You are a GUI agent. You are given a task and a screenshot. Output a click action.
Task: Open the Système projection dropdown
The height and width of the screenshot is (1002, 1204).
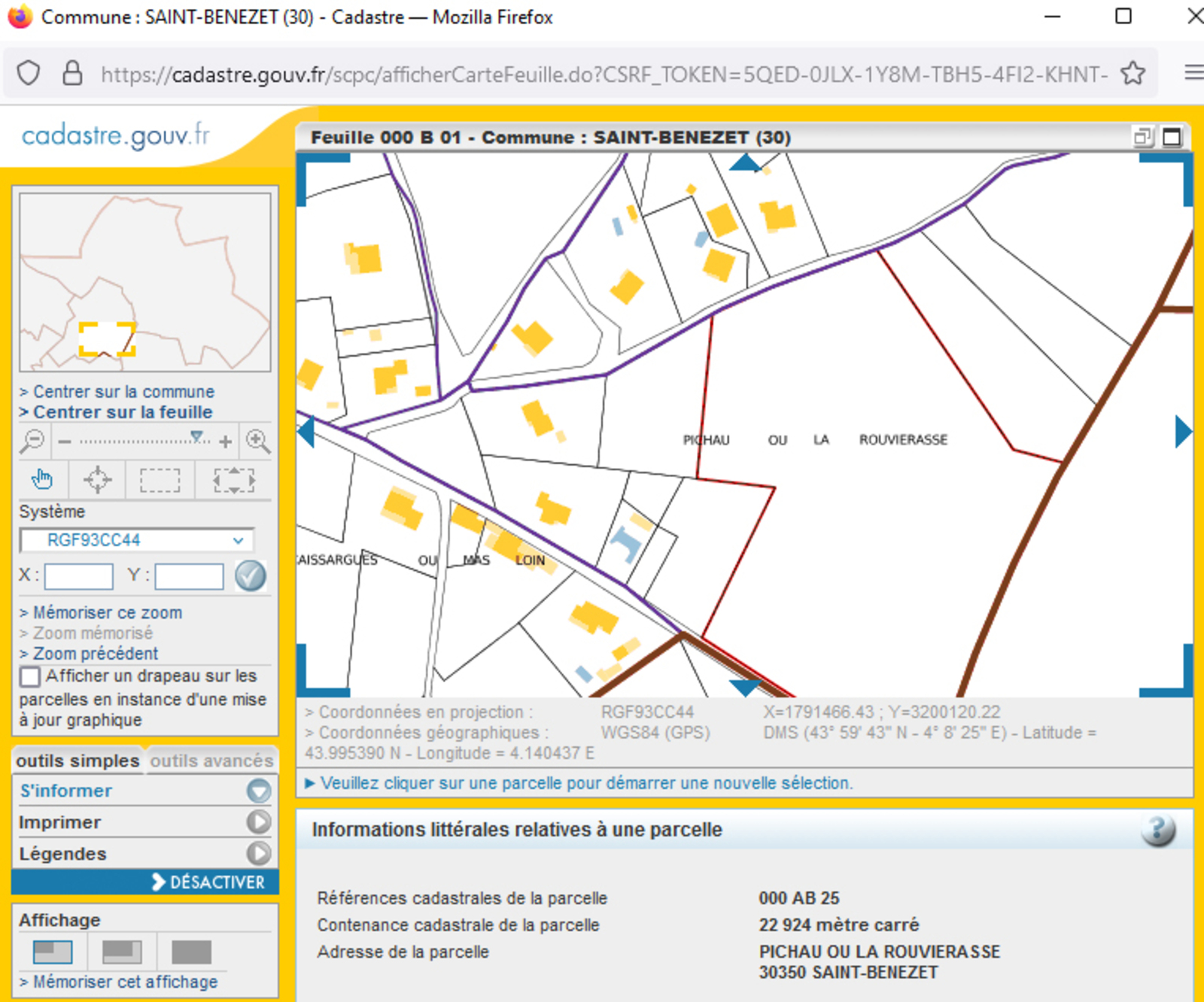tap(137, 540)
